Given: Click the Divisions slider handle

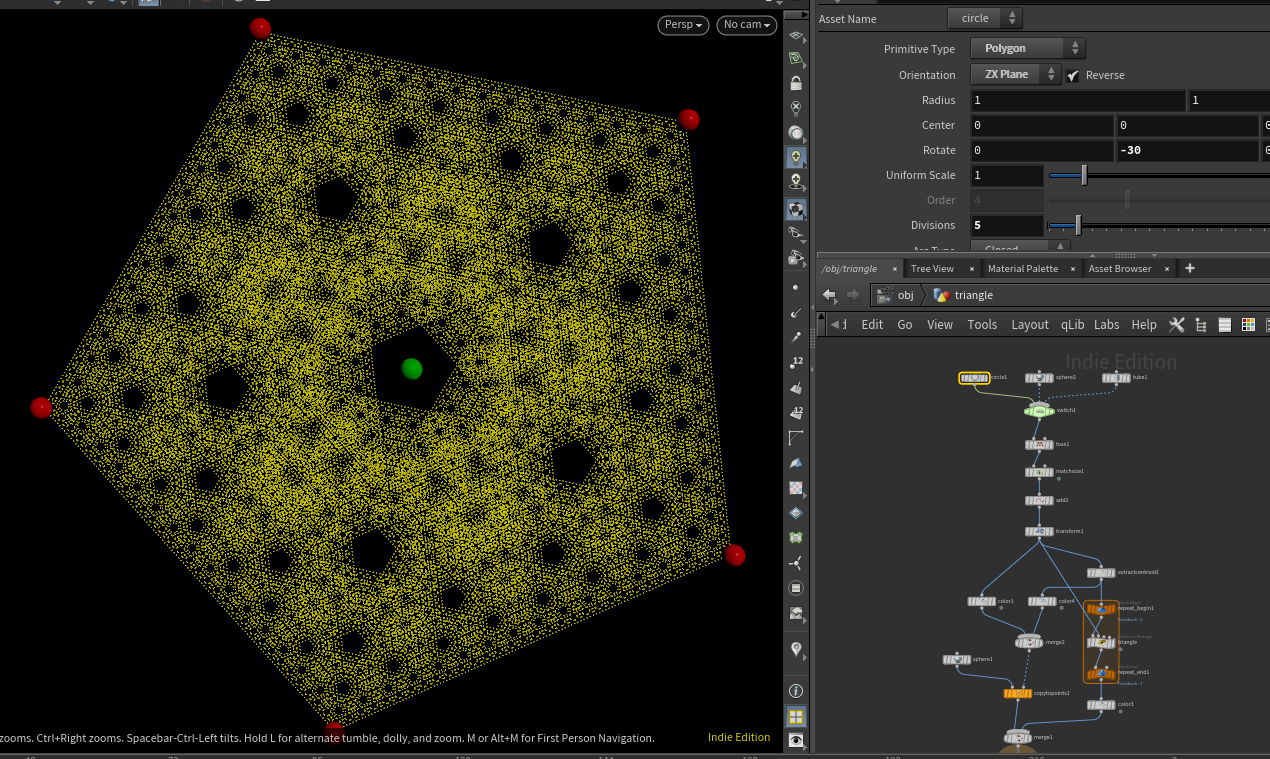Looking at the screenshot, I should click(1078, 225).
